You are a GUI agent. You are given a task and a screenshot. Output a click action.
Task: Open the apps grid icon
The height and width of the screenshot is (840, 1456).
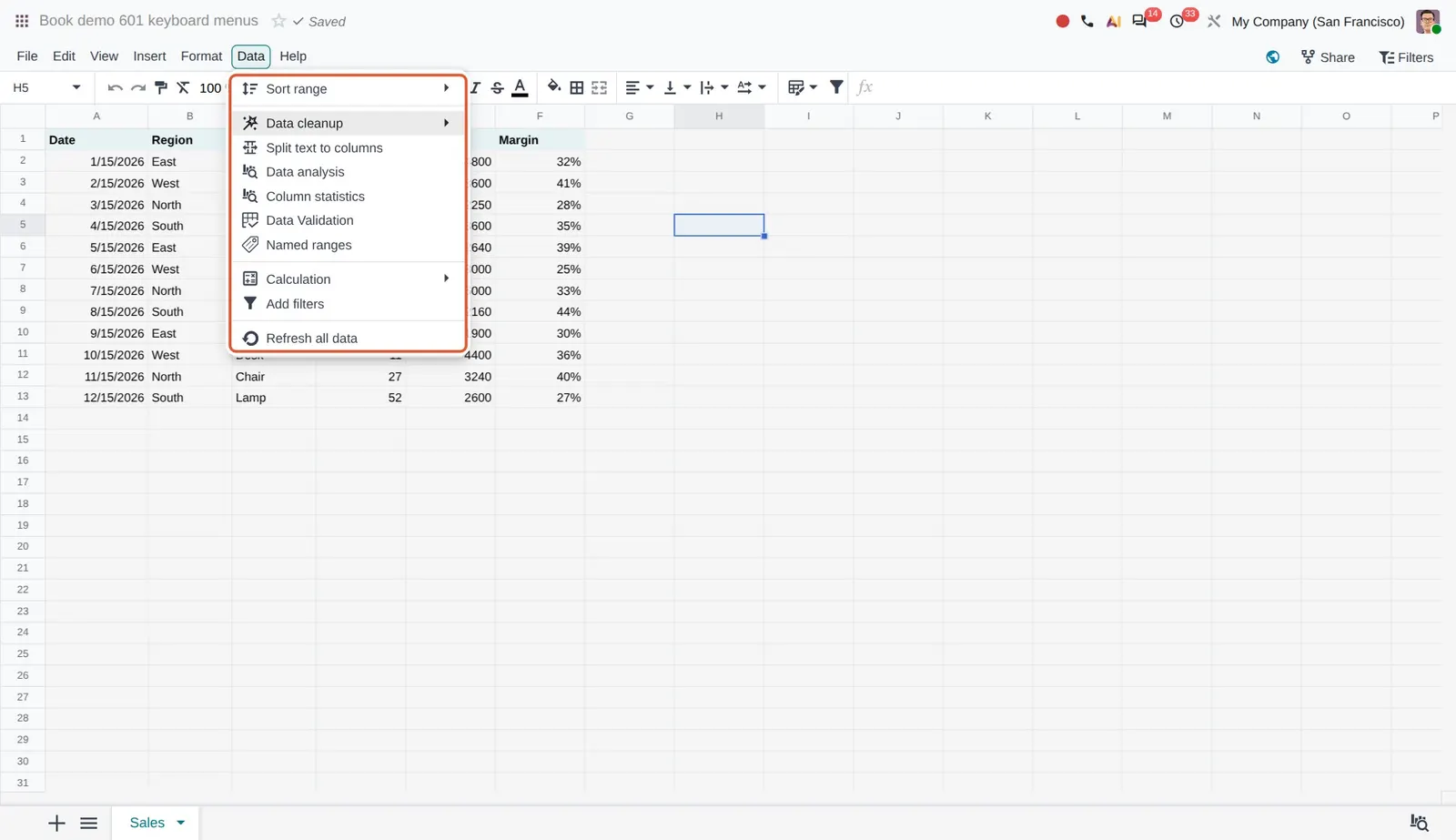coord(22,20)
